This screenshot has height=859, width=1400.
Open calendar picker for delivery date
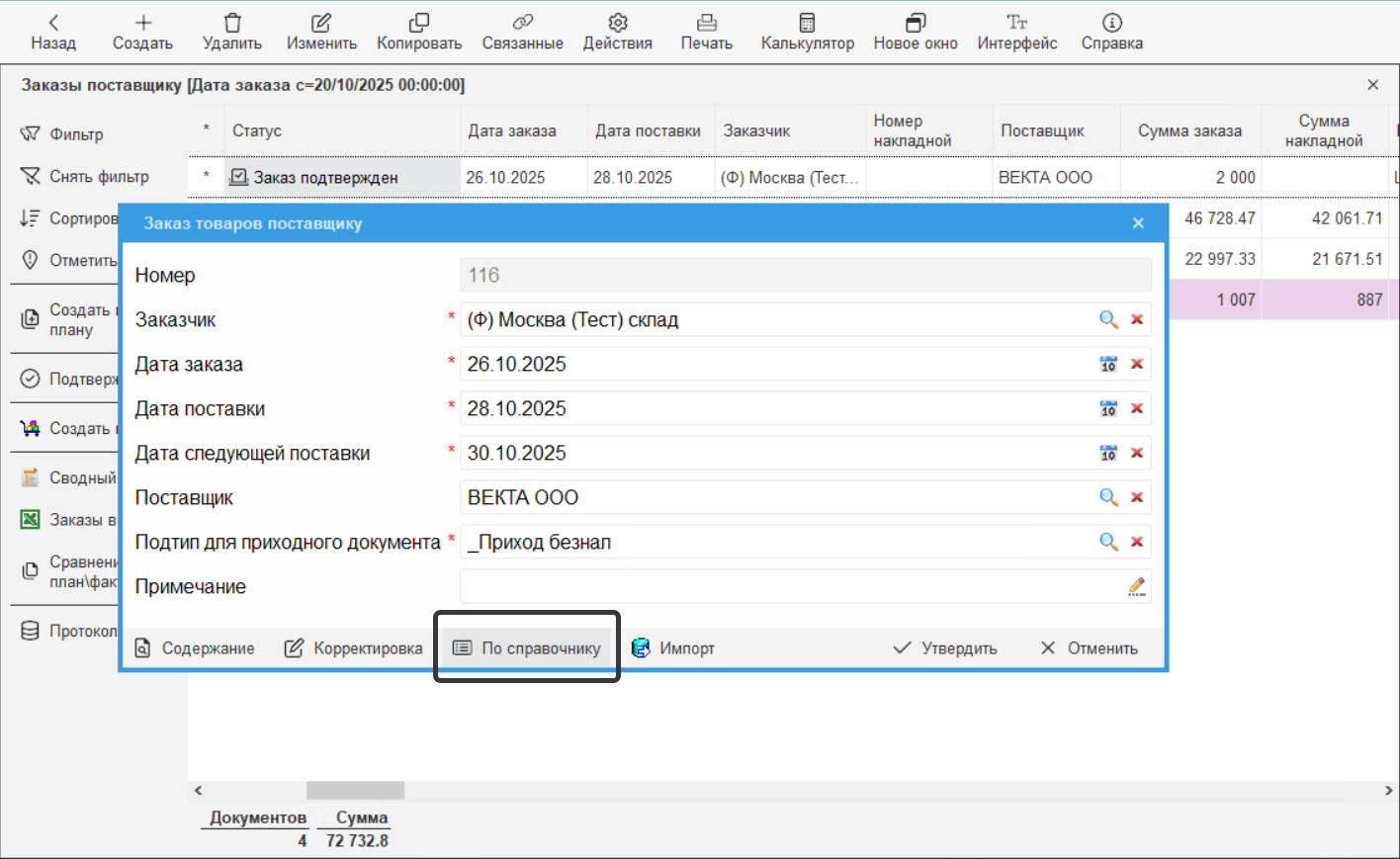coord(1108,409)
